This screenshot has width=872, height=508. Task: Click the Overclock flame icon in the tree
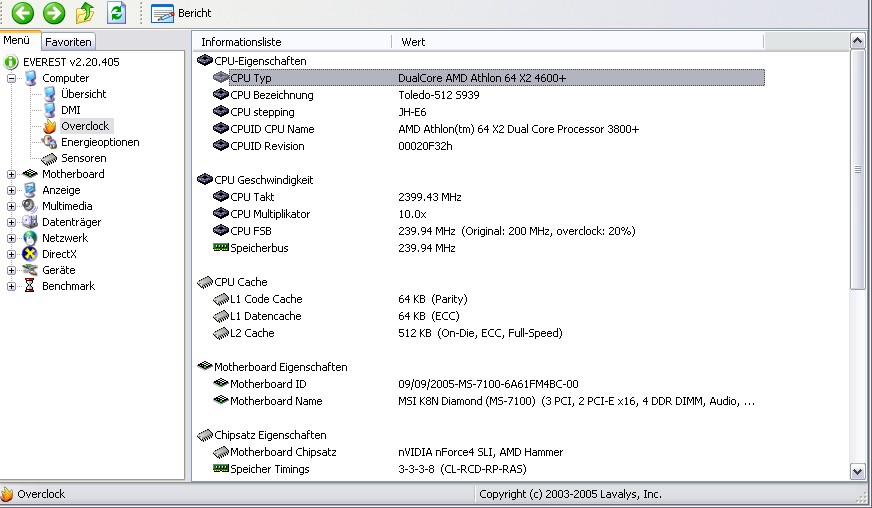tap(50, 126)
